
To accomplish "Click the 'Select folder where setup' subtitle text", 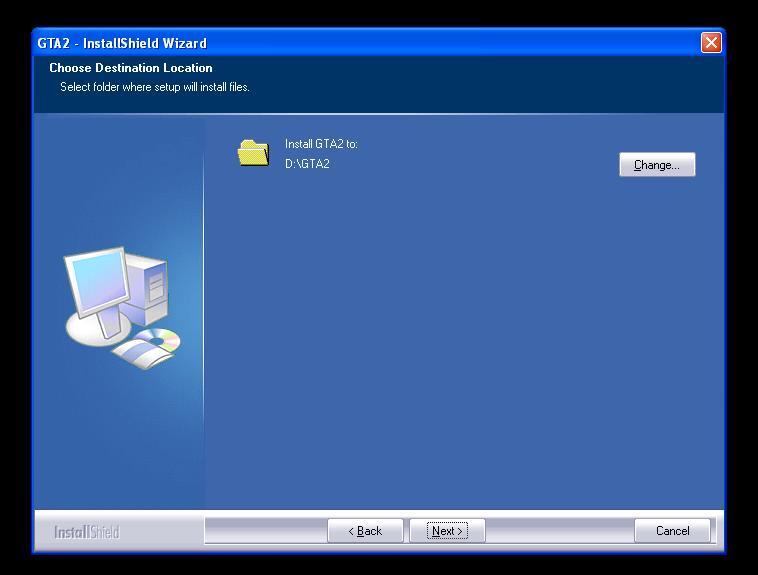I will click(x=155, y=87).
